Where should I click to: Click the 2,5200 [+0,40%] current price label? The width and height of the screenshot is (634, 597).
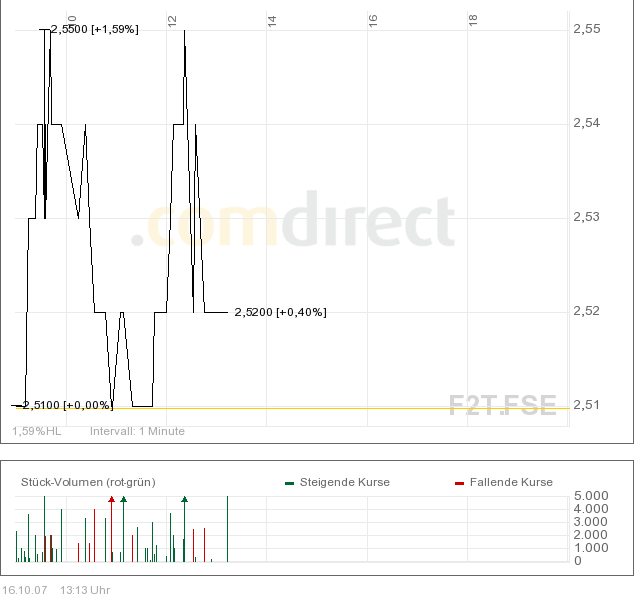[280, 312]
